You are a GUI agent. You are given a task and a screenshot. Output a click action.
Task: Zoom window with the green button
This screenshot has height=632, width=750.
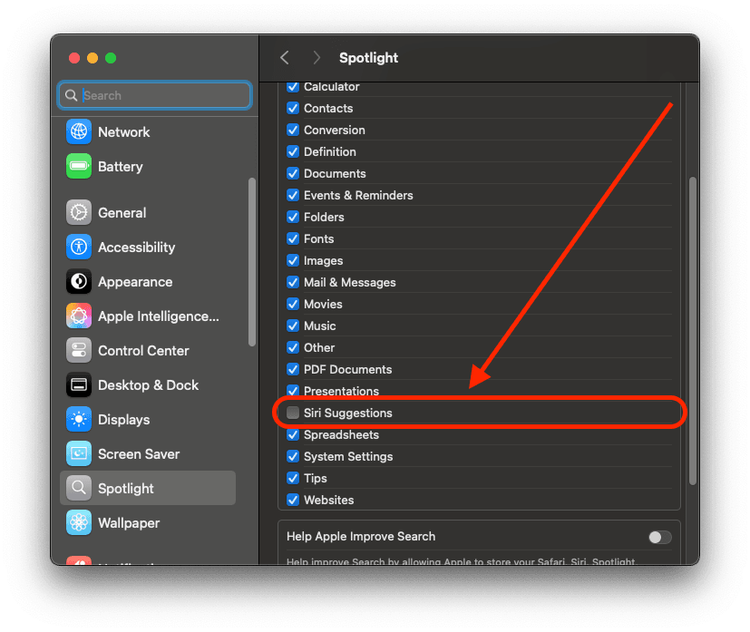click(110, 58)
